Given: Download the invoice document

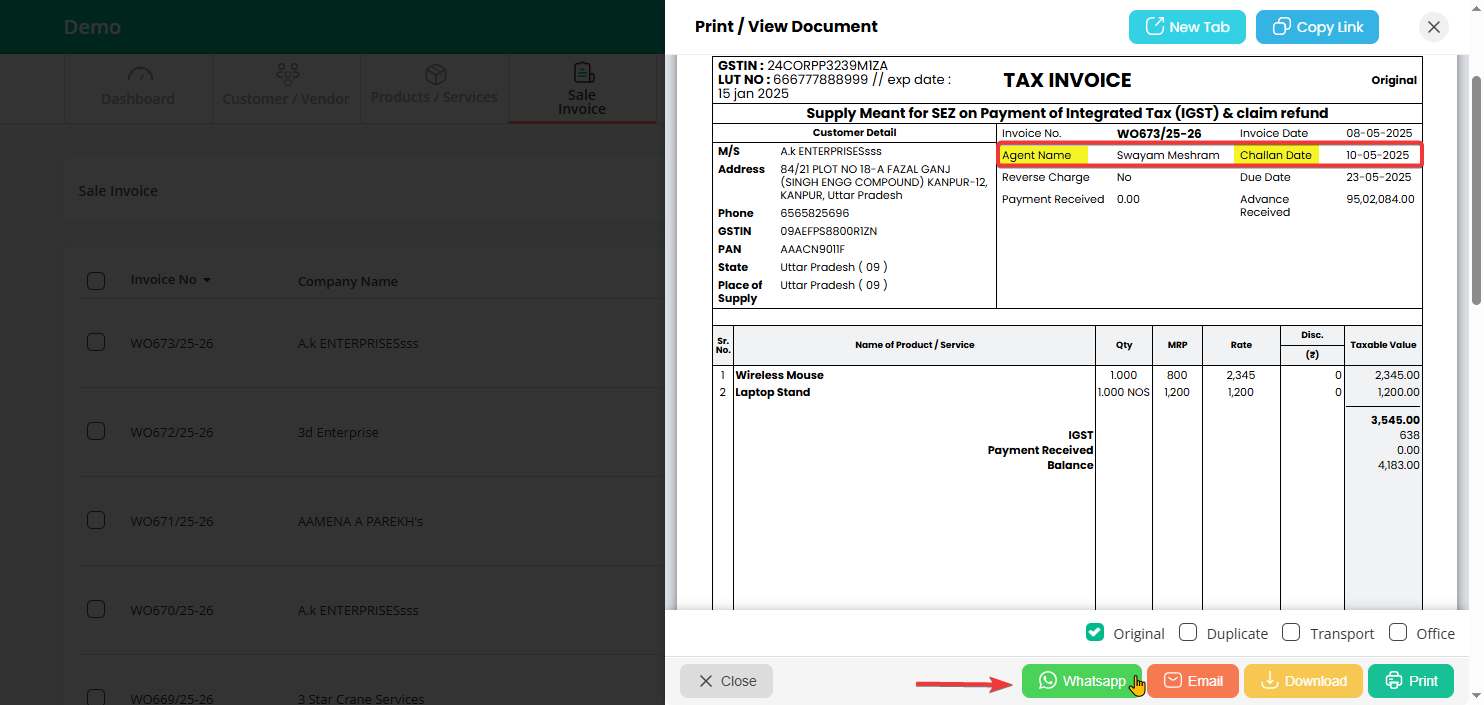Looking at the screenshot, I should [1302, 681].
